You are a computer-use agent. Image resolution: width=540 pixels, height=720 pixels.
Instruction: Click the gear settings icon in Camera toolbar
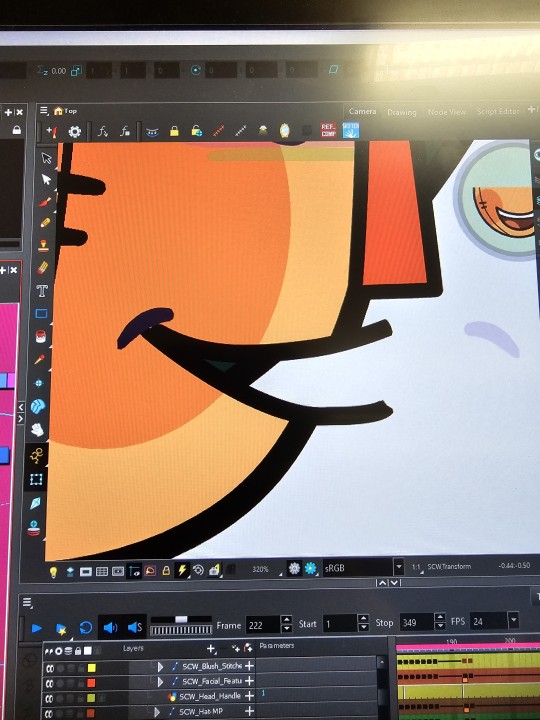74,132
